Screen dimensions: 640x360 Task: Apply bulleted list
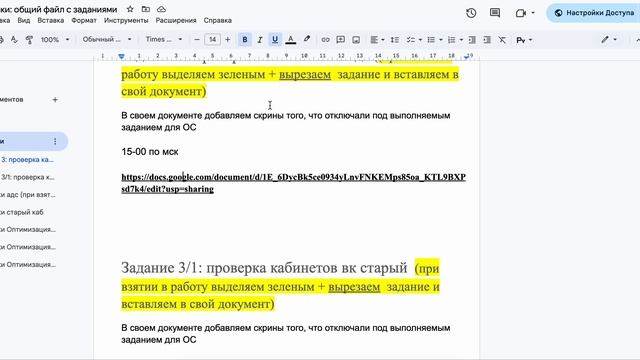(431, 40)
